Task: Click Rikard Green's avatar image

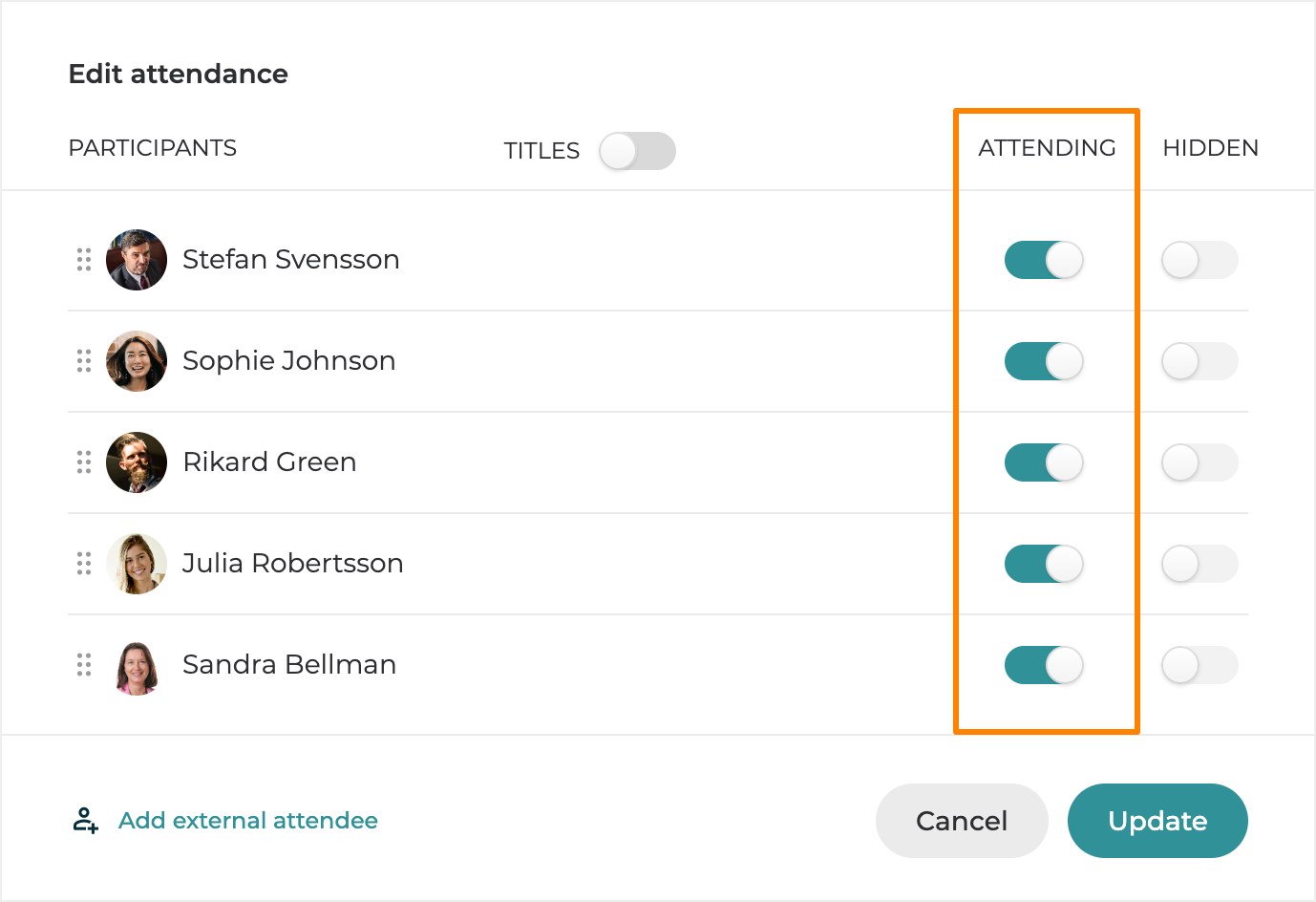Action: (x=137, y=462)
